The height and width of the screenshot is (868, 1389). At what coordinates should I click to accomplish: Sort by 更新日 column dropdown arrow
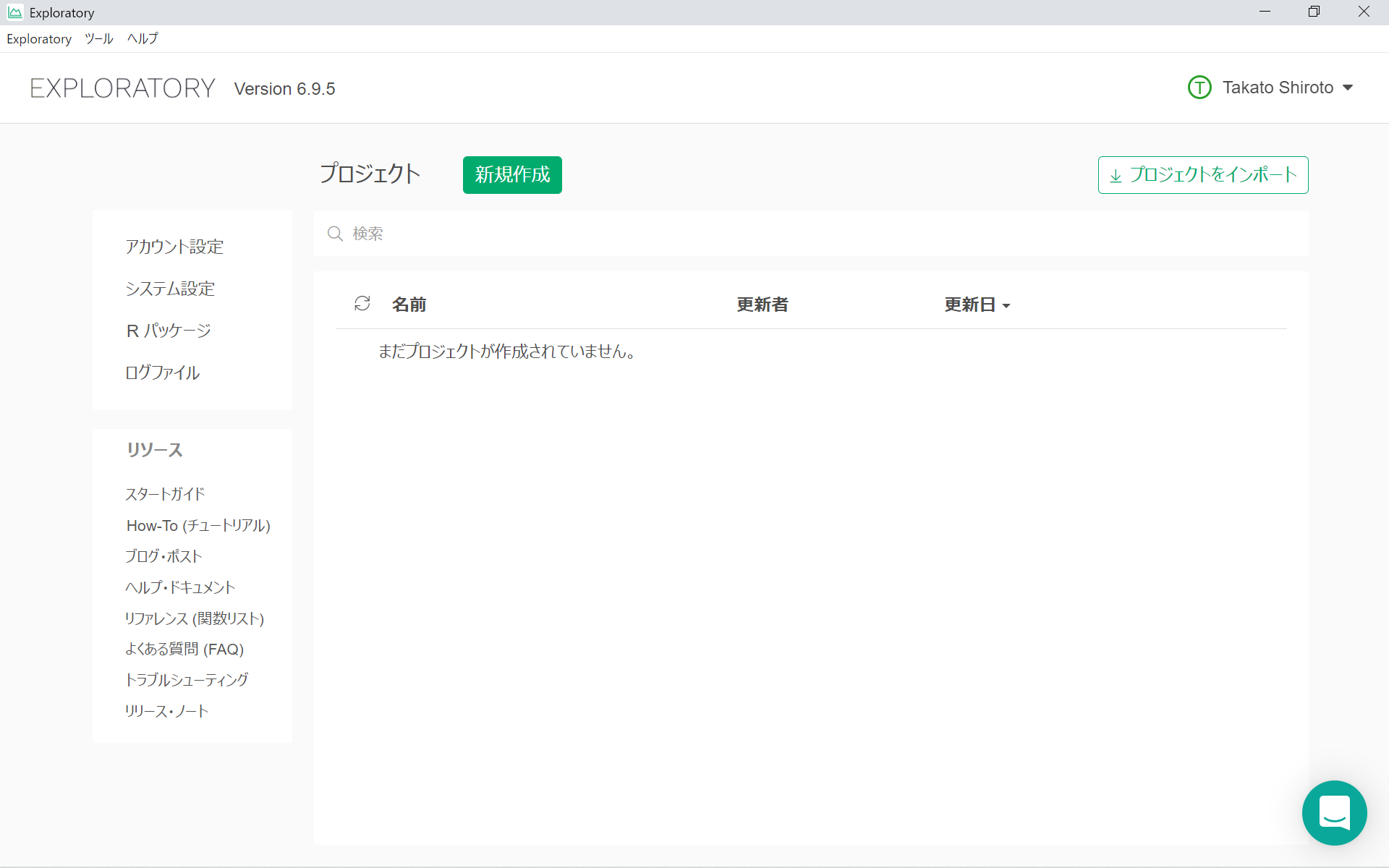point(1006,306)
